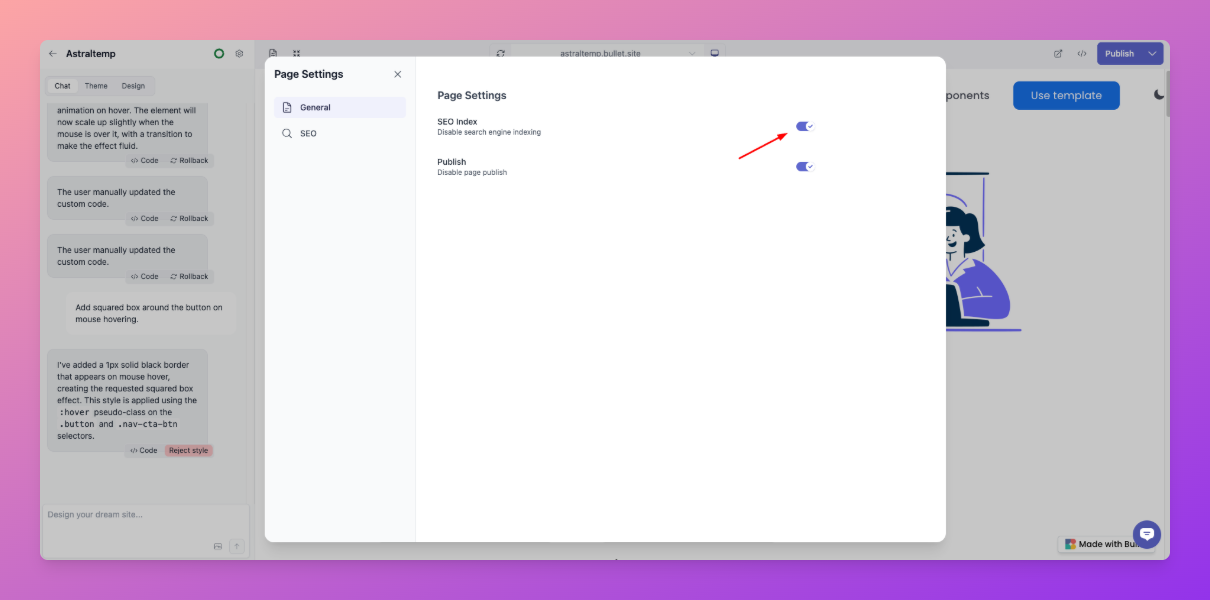Screen dimensions: 1210x600
Task: Click Code under first custom code message
Action: coord(144,218)
